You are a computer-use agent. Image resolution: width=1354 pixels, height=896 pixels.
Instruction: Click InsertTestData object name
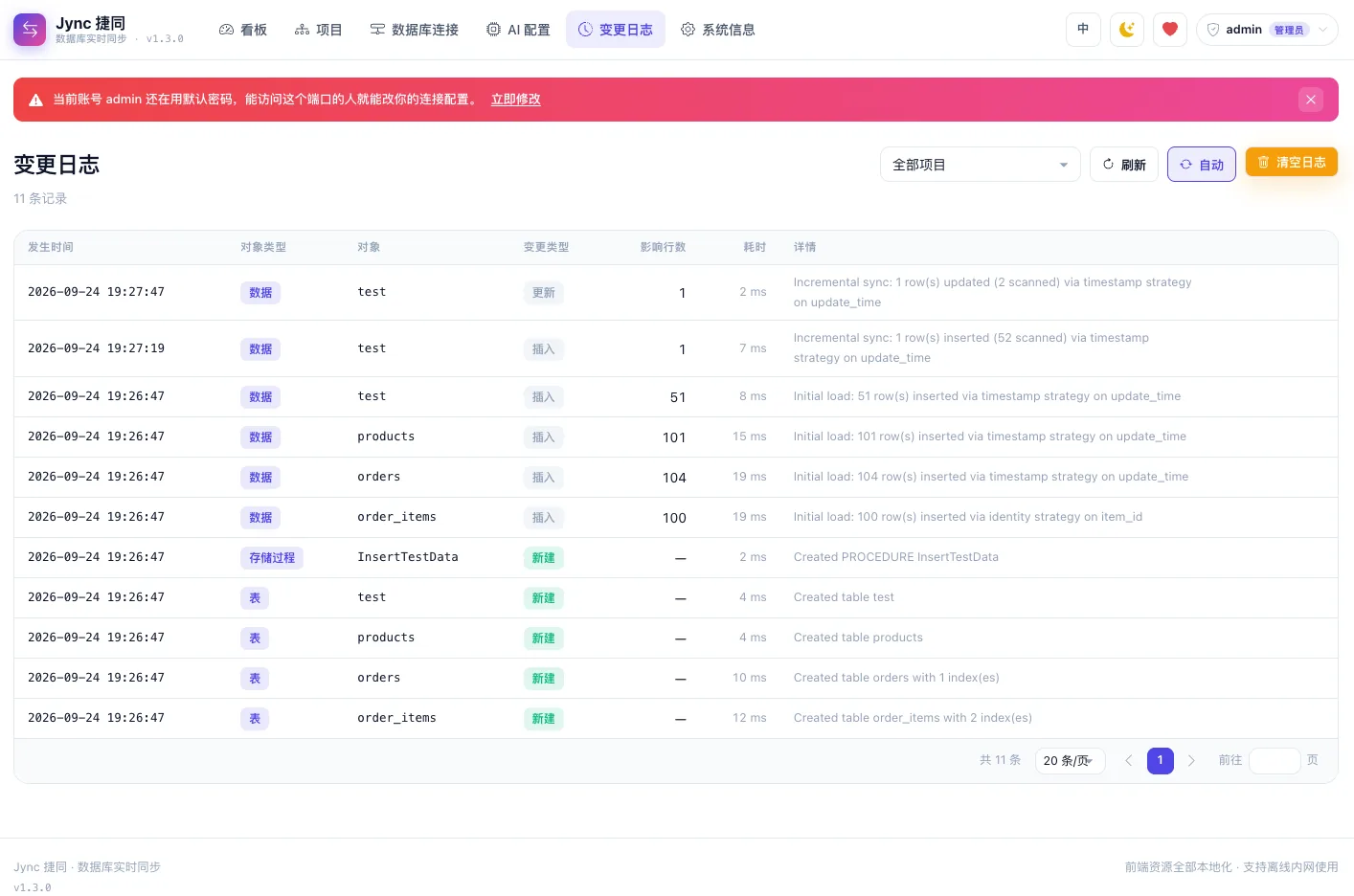pyautogui.click(x=408, y=557)
